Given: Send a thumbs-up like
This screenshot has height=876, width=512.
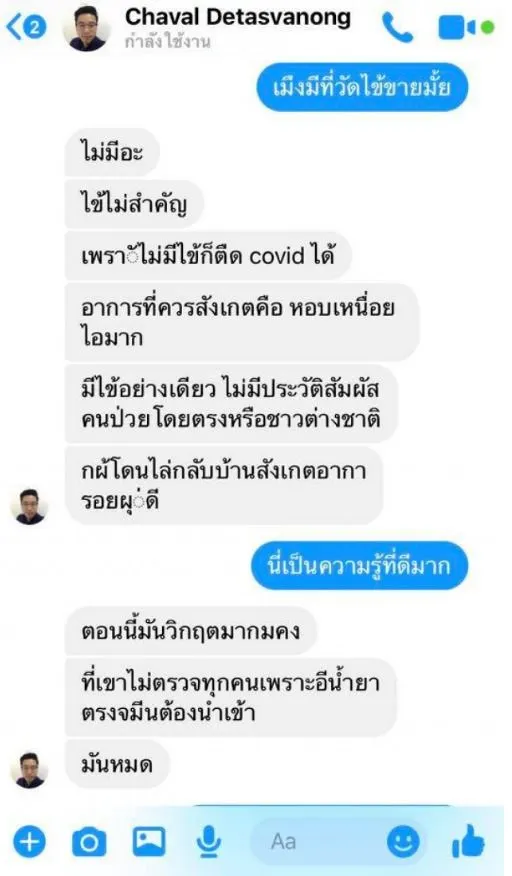Looking at the screenshot, I should pyautogui.click(x=468, y=841).
